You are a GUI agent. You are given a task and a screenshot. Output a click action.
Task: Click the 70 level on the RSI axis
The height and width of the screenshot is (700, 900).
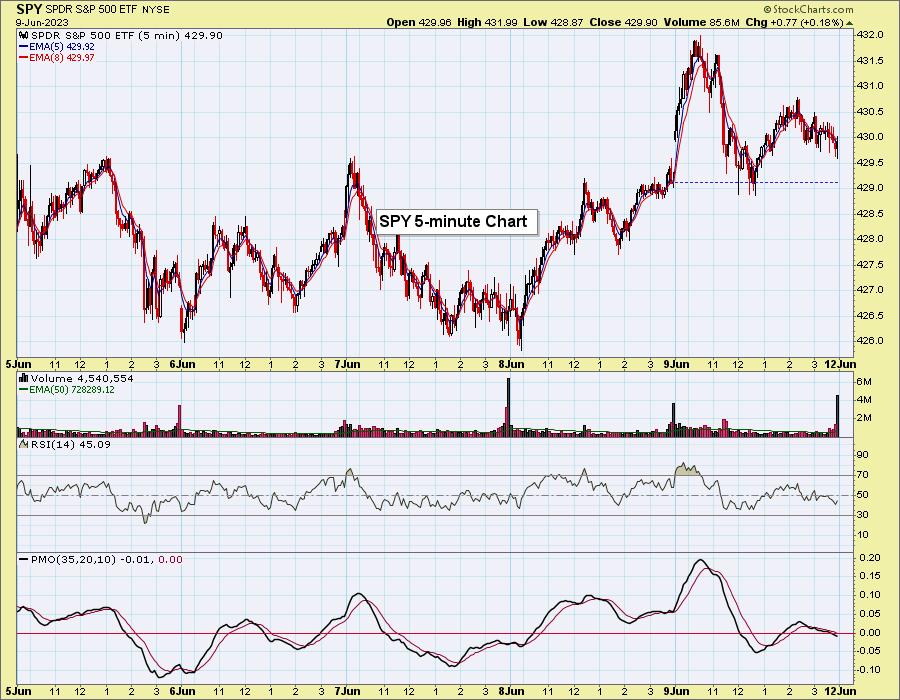pyautogui.click(x=863, y=475)
